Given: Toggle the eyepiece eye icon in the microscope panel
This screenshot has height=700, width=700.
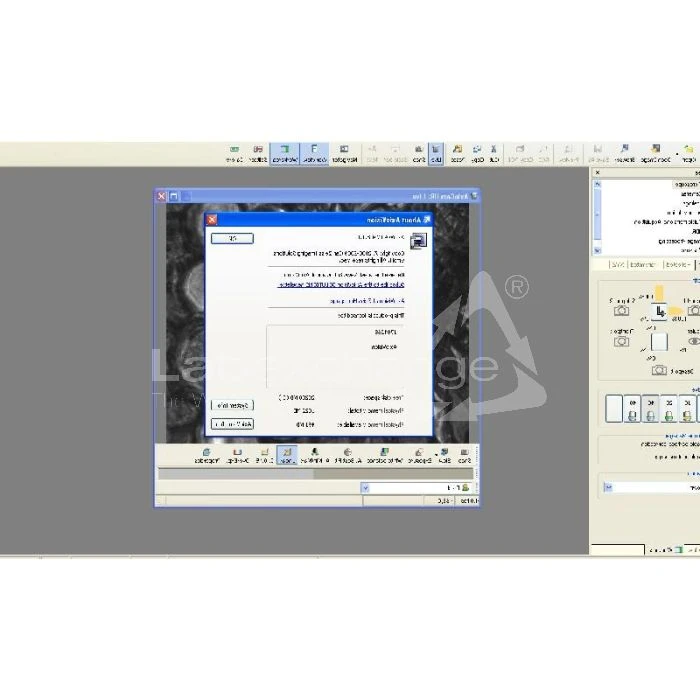Looking at the screenshot, I should pos(692,340).
